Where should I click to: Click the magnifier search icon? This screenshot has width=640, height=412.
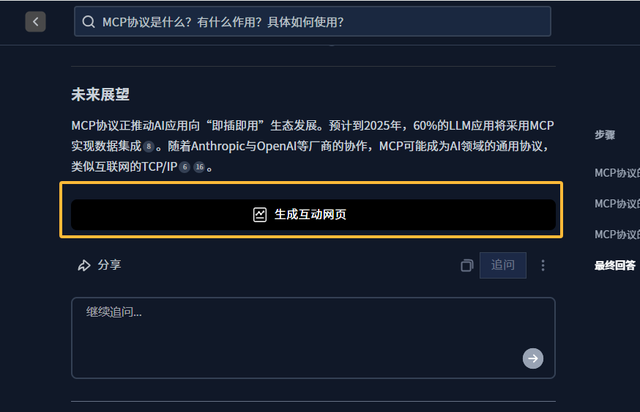point(89,22)
